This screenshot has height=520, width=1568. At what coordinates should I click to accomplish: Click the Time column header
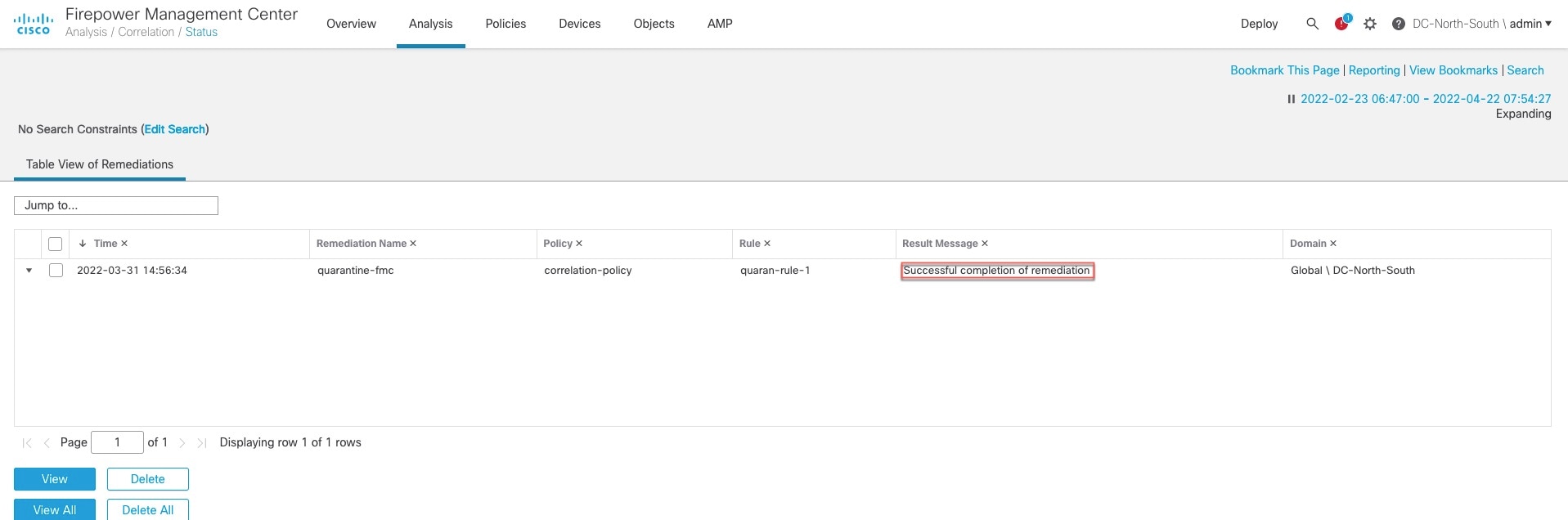tap(106, 244)
